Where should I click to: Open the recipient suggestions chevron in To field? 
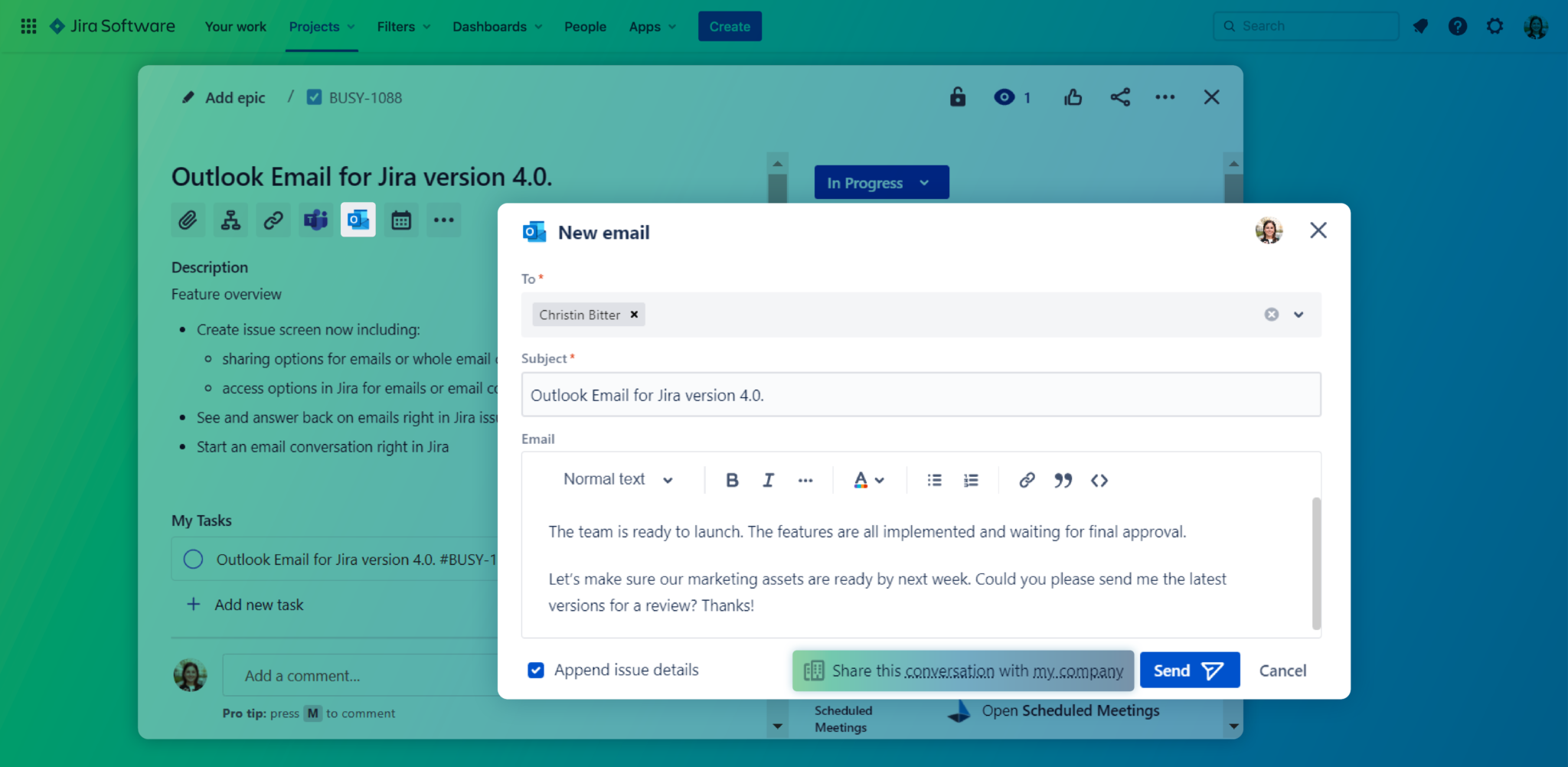pos(1298,315)
